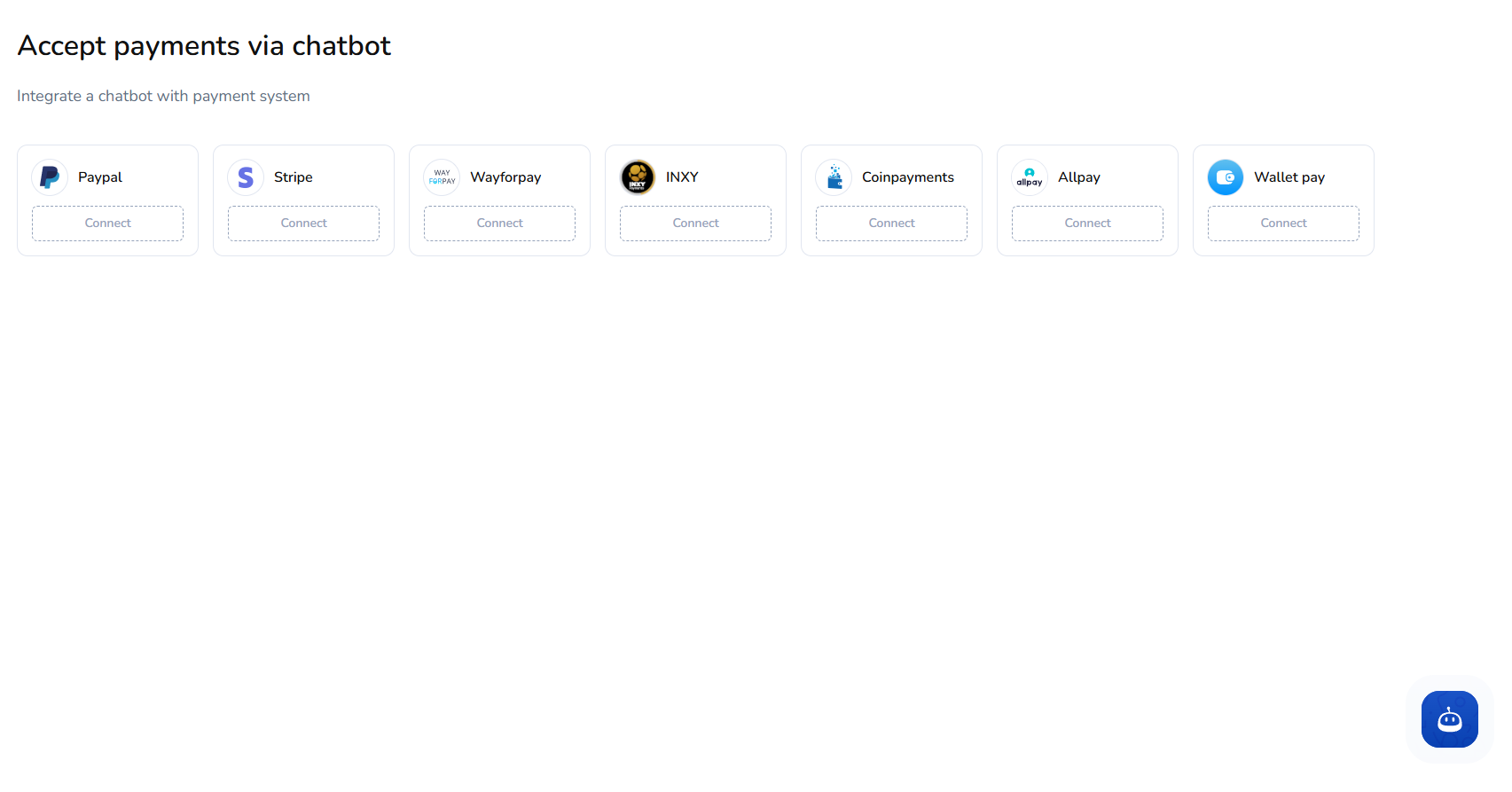This screenshot has width=1512, height=792.
Task: Click the Accept payments via chatbot heading
Action: click(x=204, y=46)
